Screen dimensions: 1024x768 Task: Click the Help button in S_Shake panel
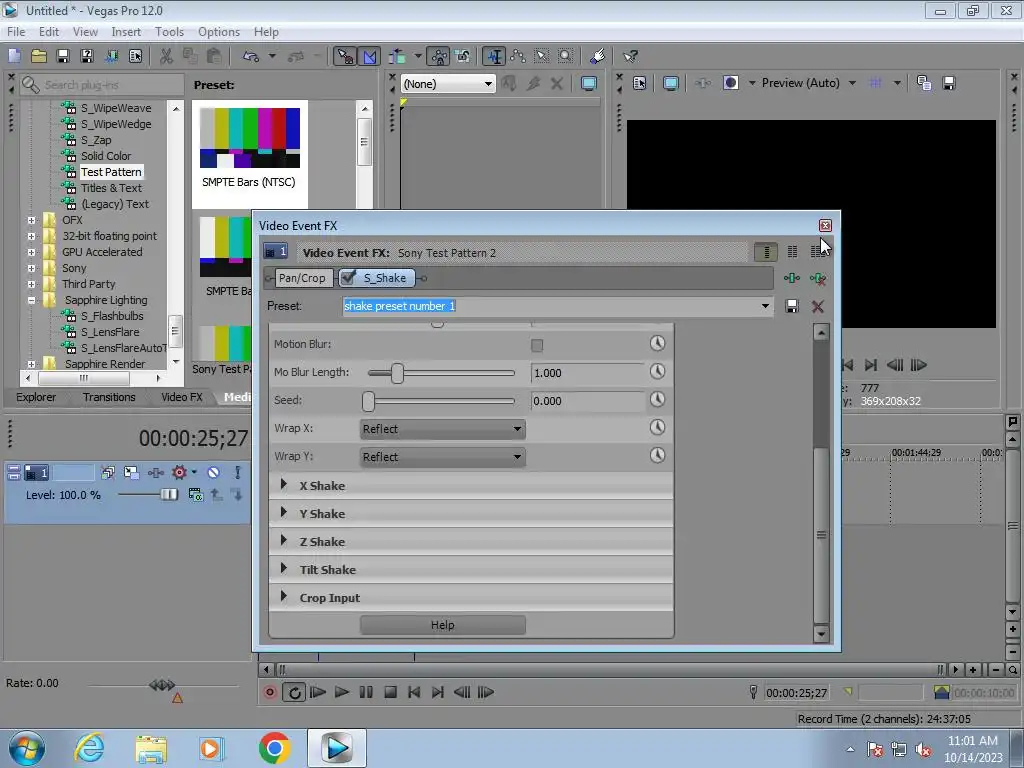click(x=442, y=625)
